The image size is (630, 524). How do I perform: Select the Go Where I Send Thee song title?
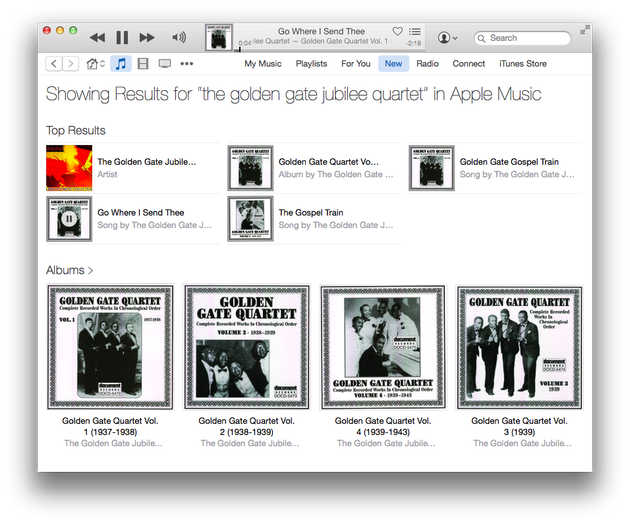click(141, 212)
